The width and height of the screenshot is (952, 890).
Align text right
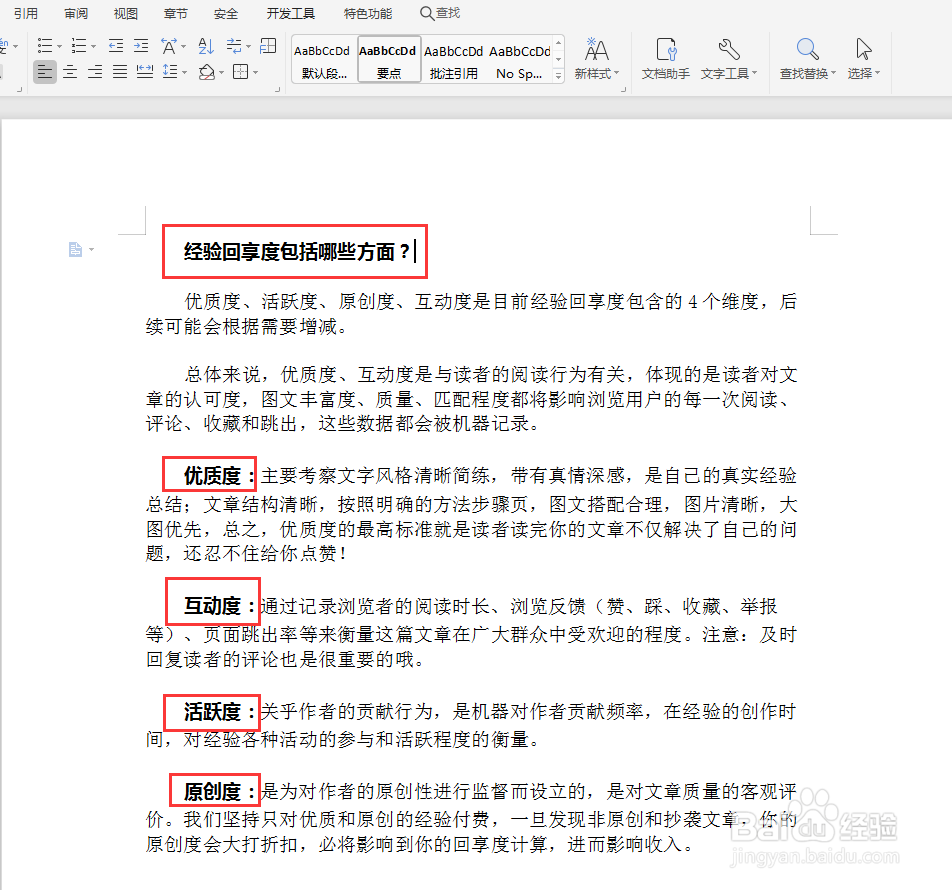95,72
